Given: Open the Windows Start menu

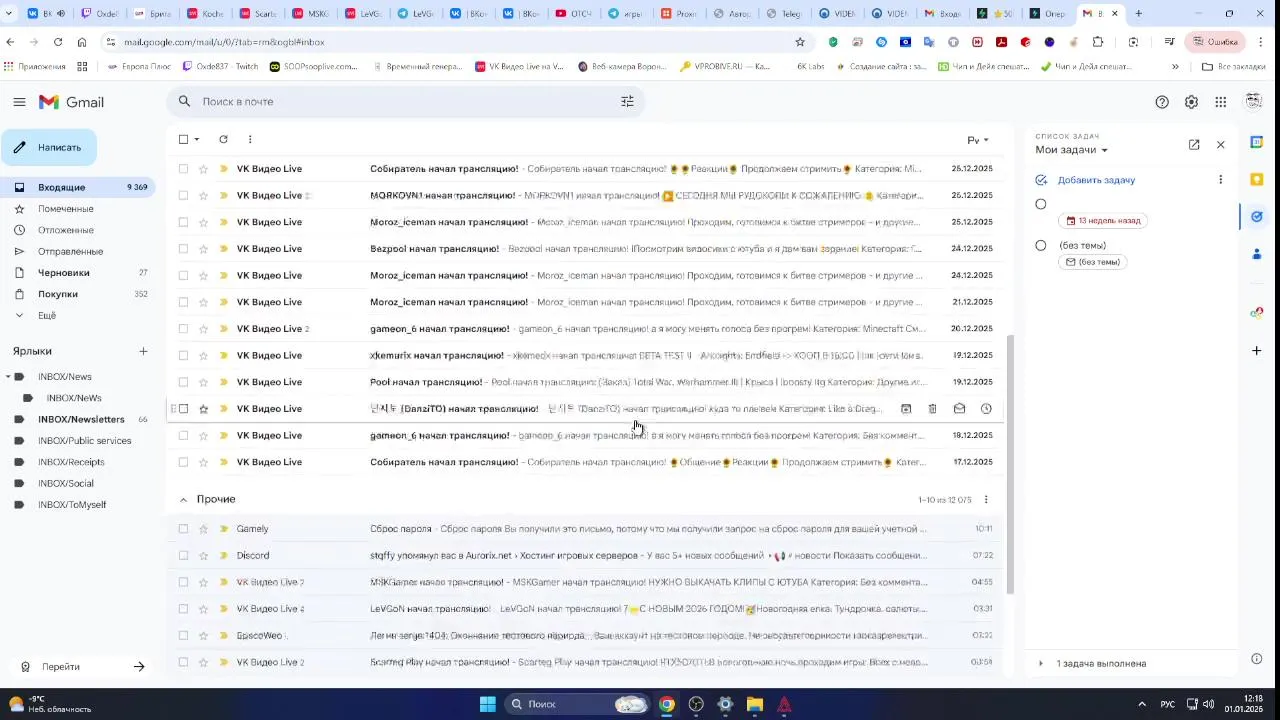Looking at the screenshot, I should click(x=487, y=704).
